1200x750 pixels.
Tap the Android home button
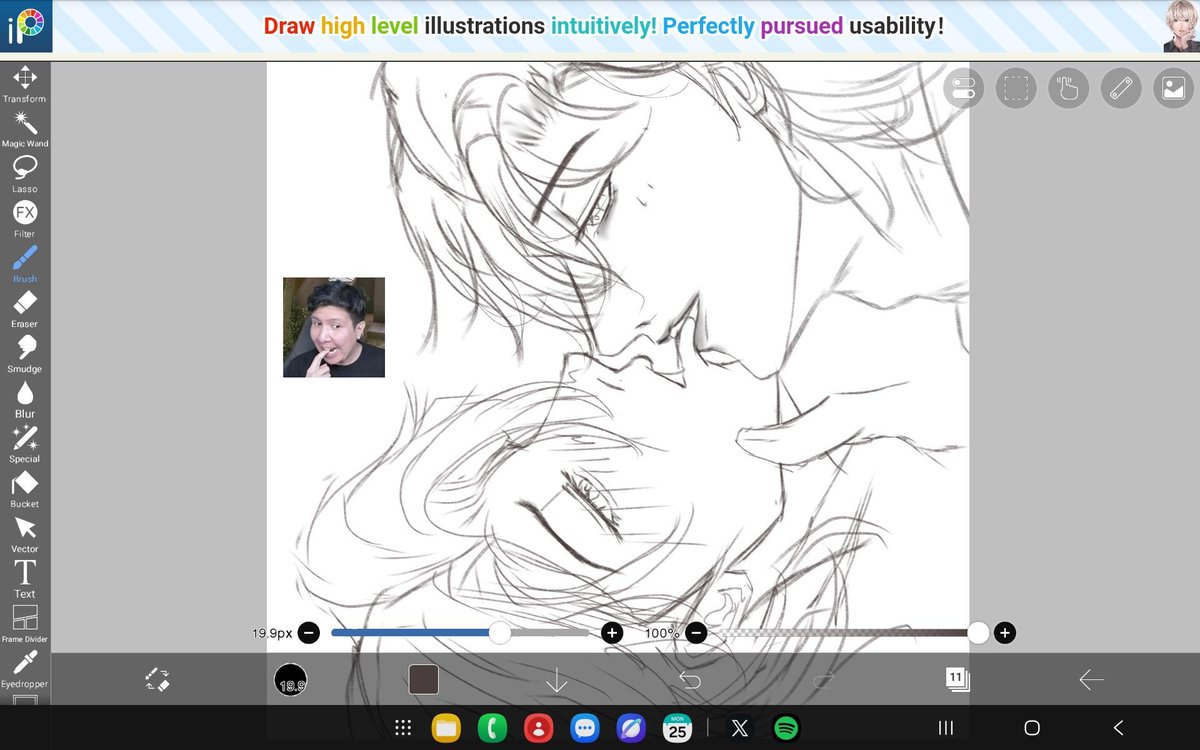pos(1032,728)
